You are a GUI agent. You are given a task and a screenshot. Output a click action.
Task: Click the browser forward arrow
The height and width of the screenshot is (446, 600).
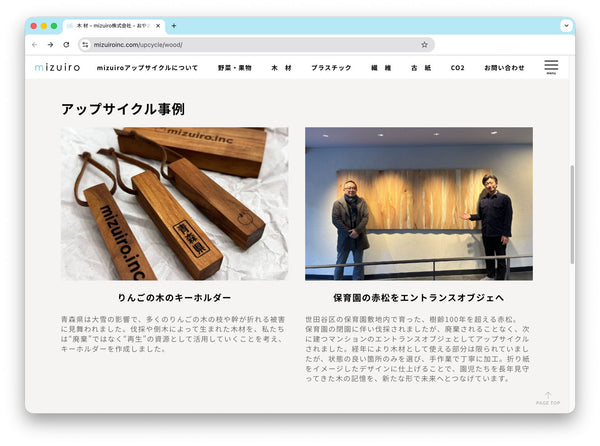[x=51, y=45]
